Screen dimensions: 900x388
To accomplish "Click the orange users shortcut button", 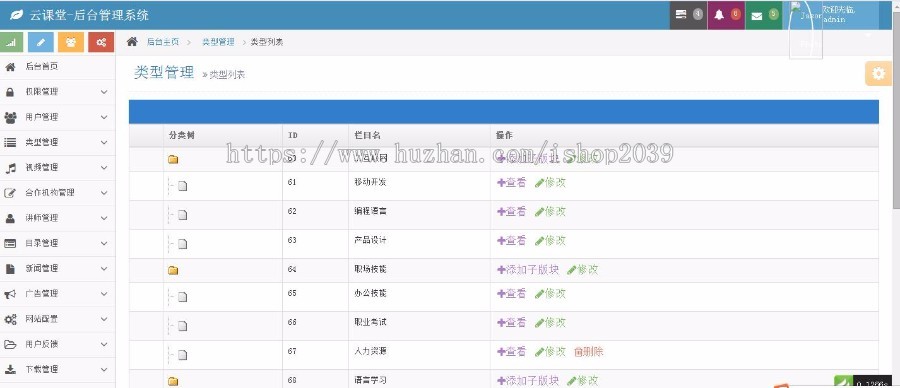I will (x=71, y=42).
